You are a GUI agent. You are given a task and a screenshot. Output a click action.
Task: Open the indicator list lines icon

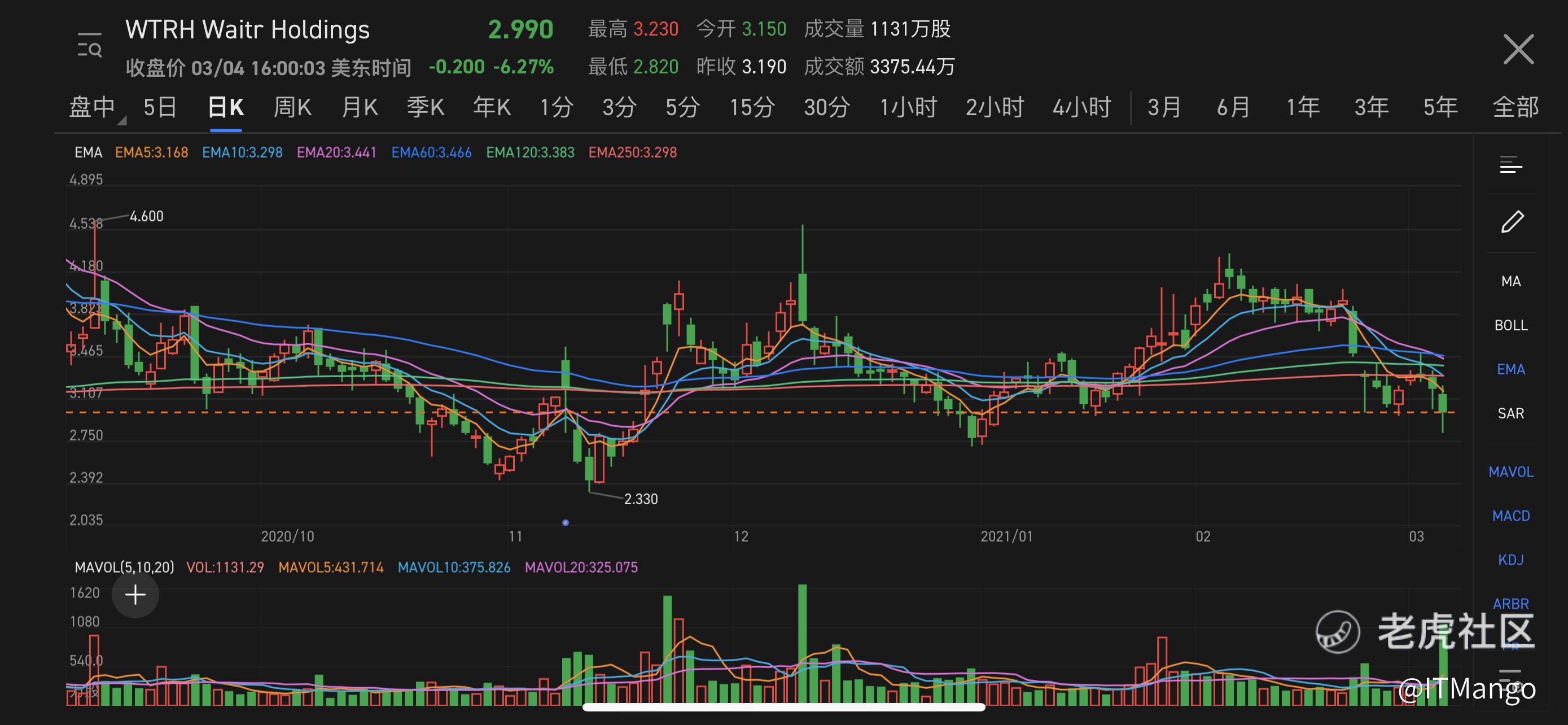click(x=1511, y=165)
